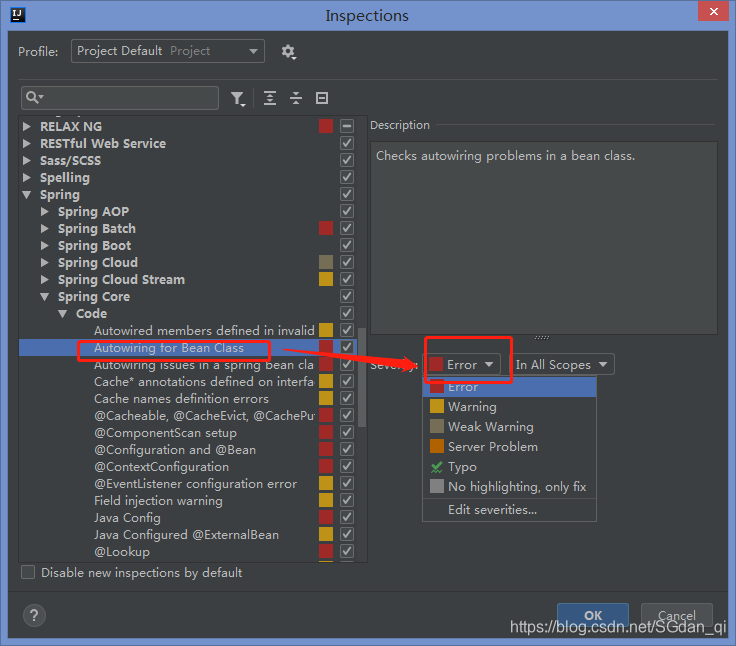Collapse the Code node under Spring Core
The image size is (736, 646).
pos(62,313)
